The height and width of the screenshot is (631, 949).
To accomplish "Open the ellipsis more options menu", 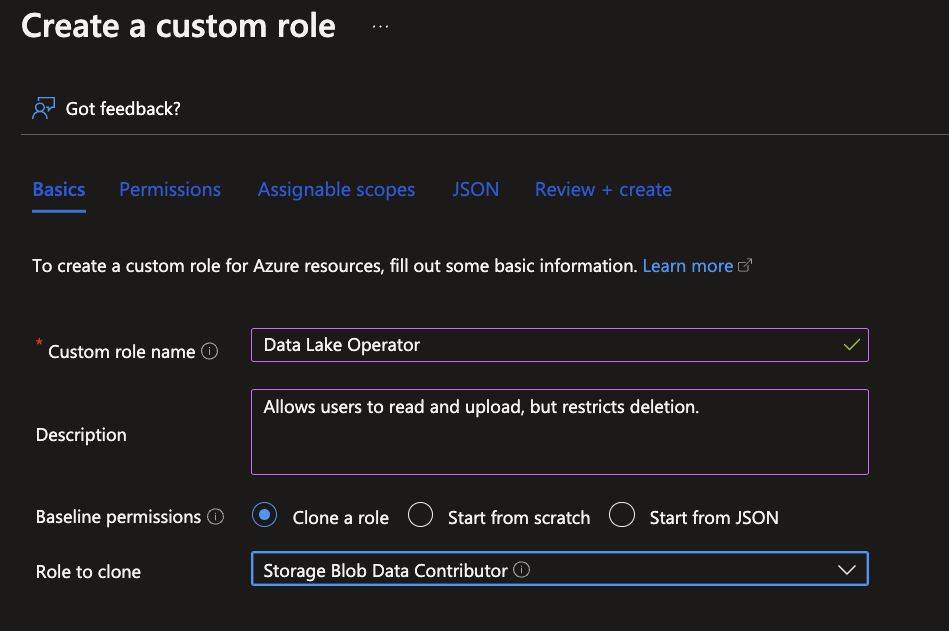I will pyautogui.click(x=380, y=27).
